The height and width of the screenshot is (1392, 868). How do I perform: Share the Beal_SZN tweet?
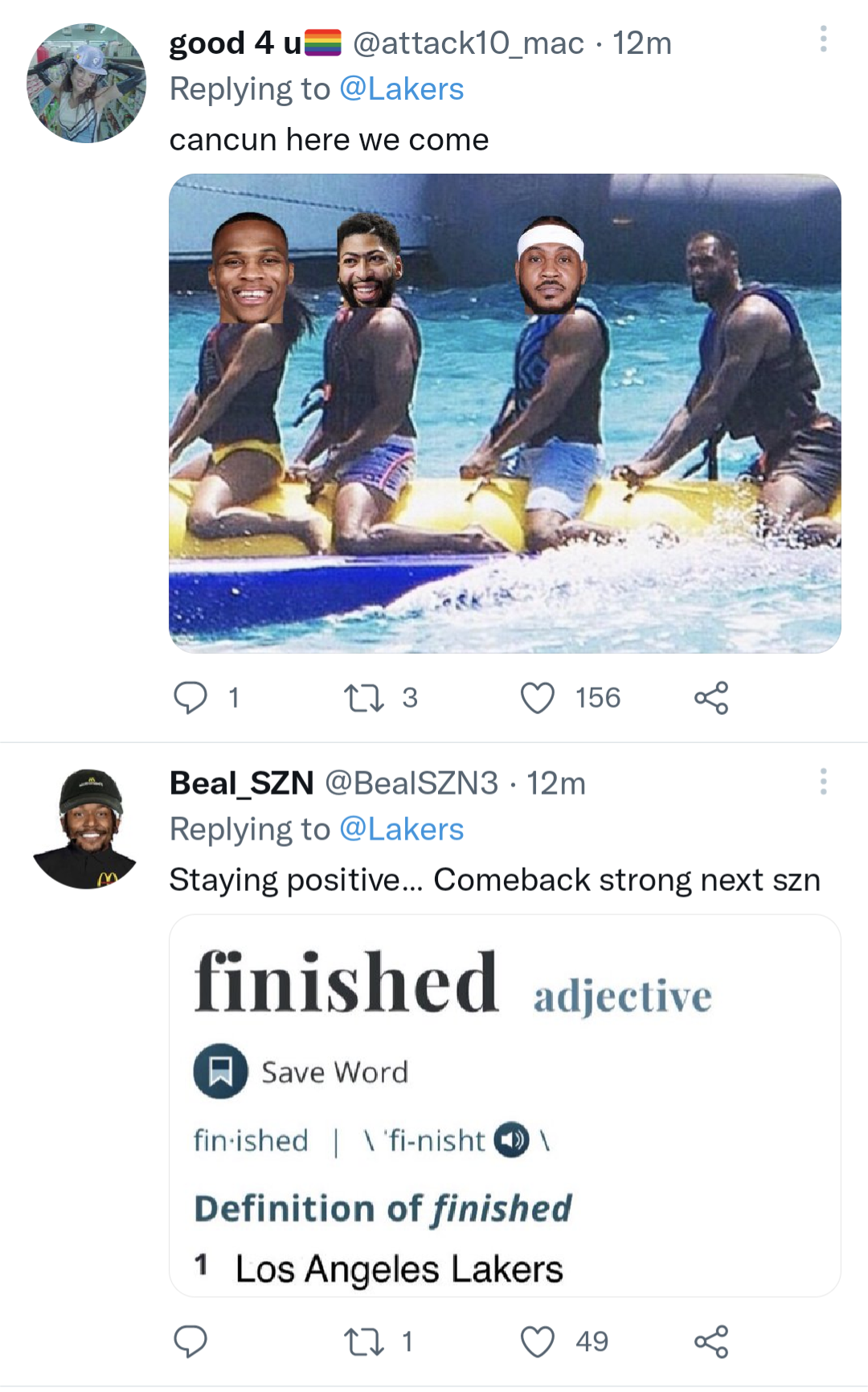point(711,1341)
